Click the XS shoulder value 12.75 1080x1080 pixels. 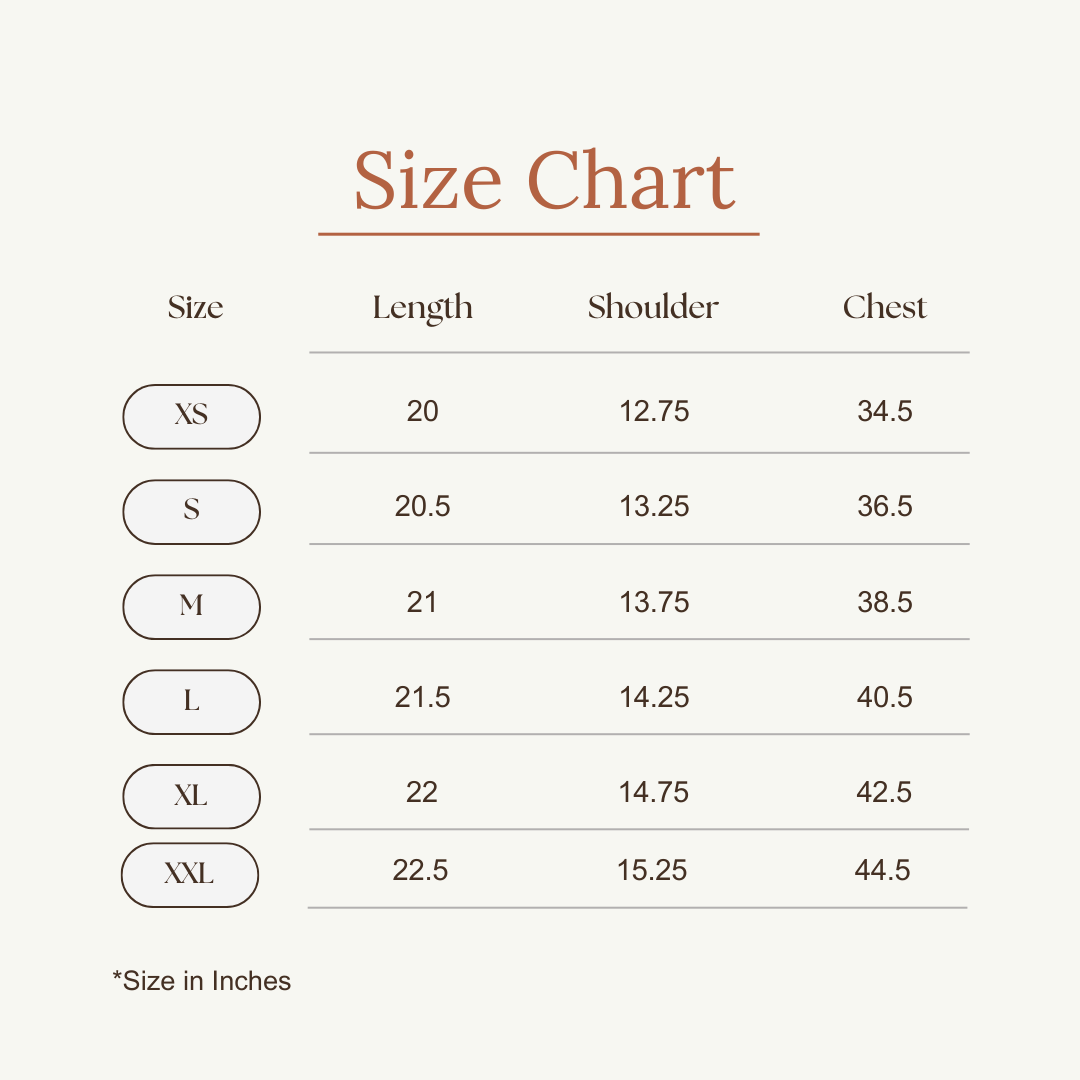[x=654, y=411]
